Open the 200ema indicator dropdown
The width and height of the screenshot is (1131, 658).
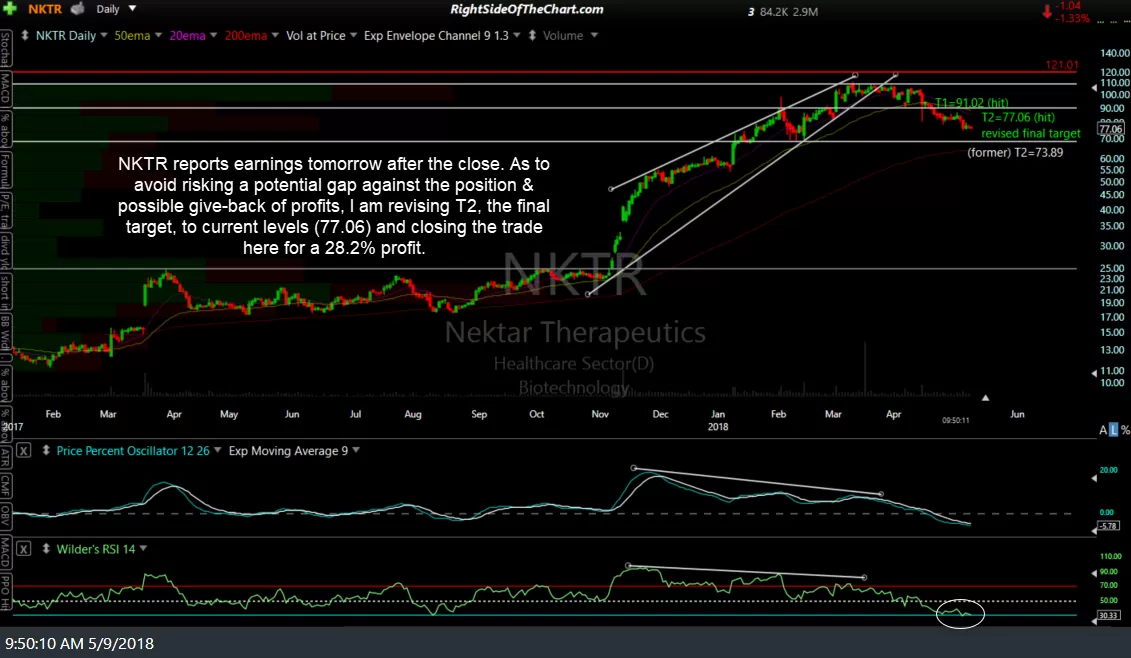tap(275, 35)
